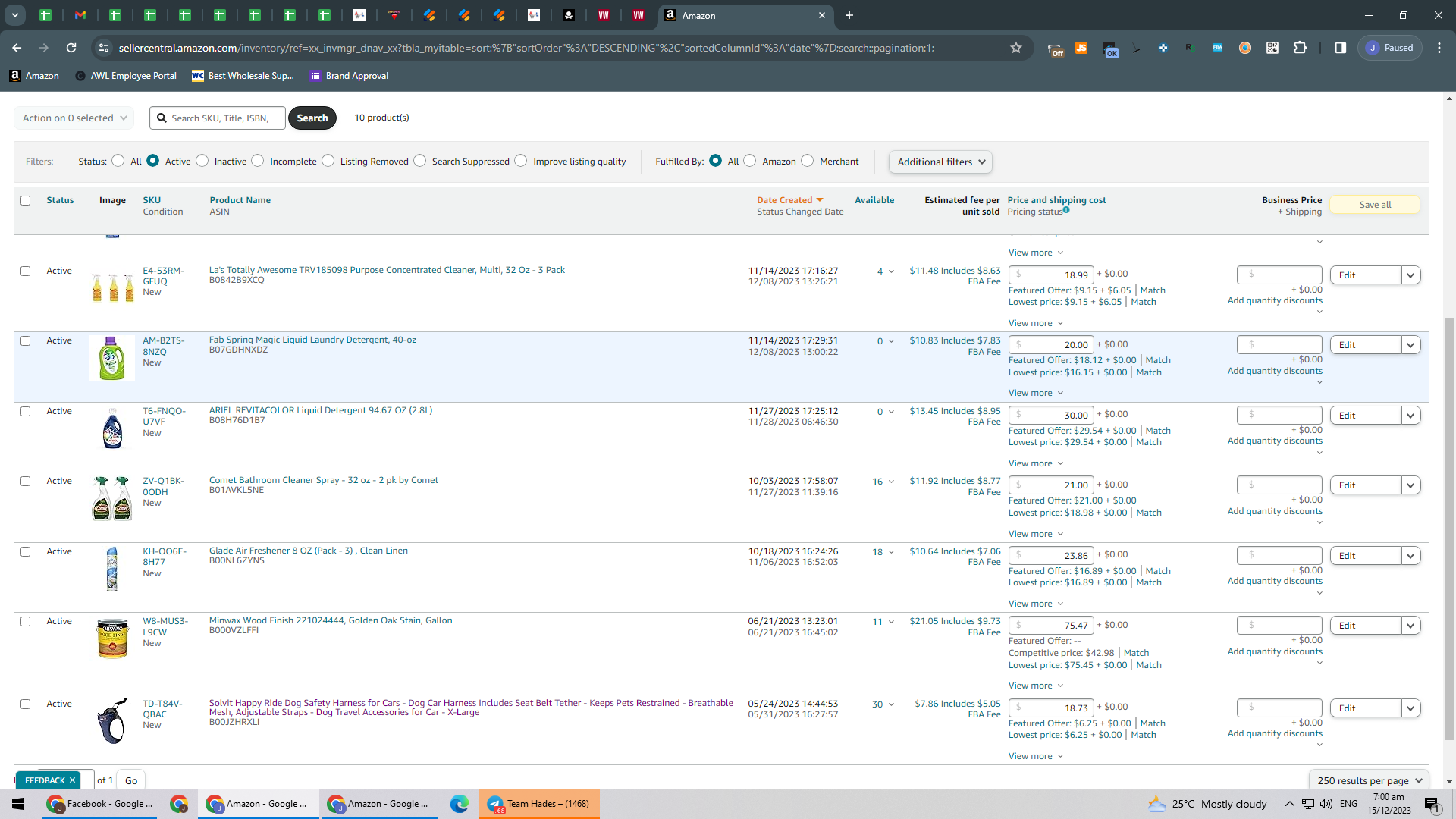The height and width of the screenshot is (819, 1456).
Task: Expand View more for Glade Air Freshener
Action: coord(1035,604)
